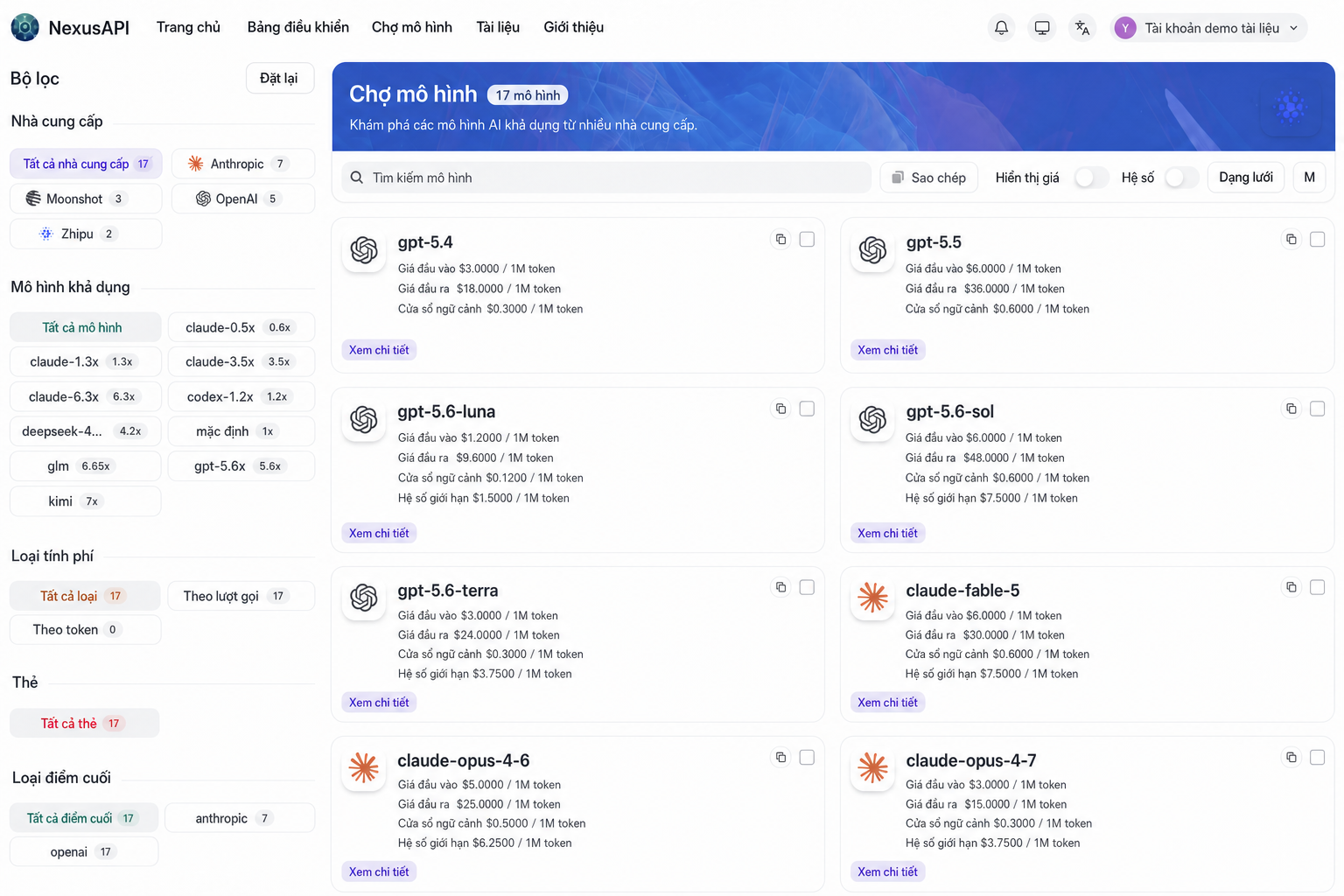Open Xem chi tiết for gpt-5.4
Screen dimensions: 1344x896
[379, 350]
